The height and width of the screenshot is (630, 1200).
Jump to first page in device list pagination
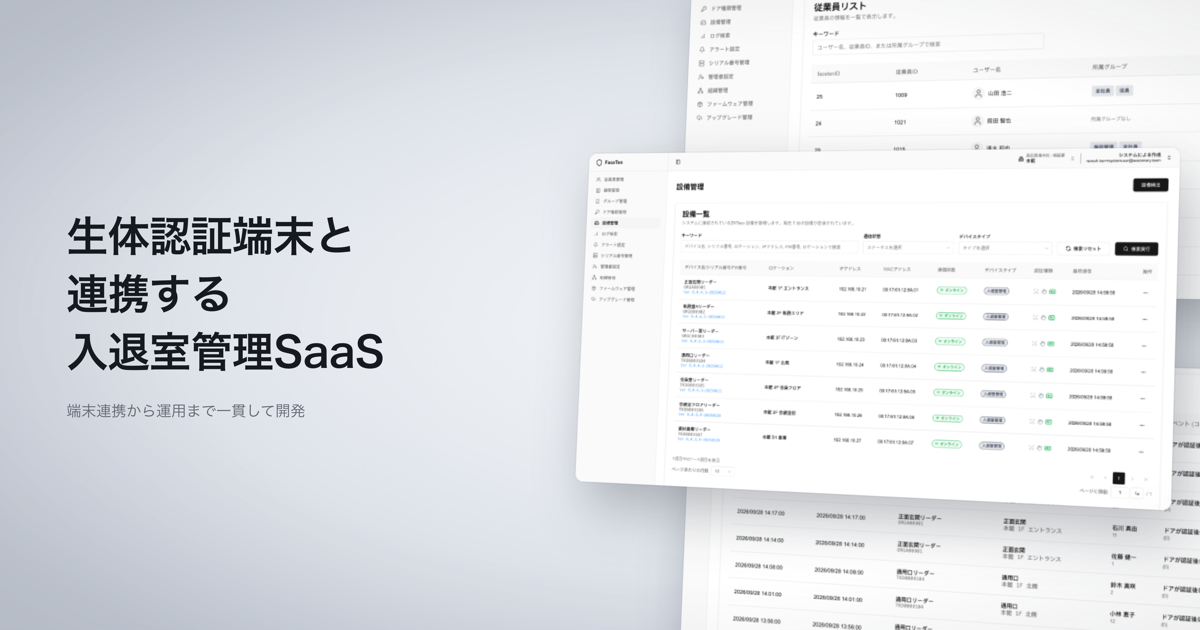pyautogui.click(x=1091, y=477)
